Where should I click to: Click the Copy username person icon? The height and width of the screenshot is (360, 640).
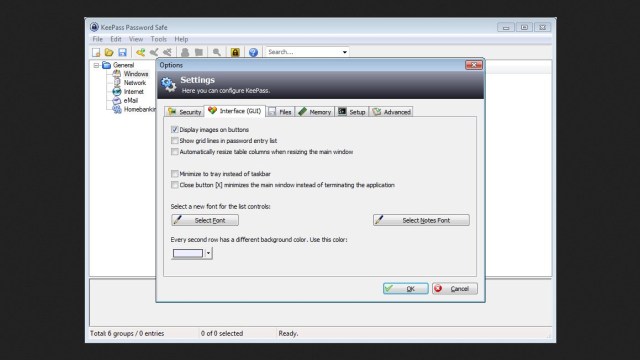pos(185,52)
